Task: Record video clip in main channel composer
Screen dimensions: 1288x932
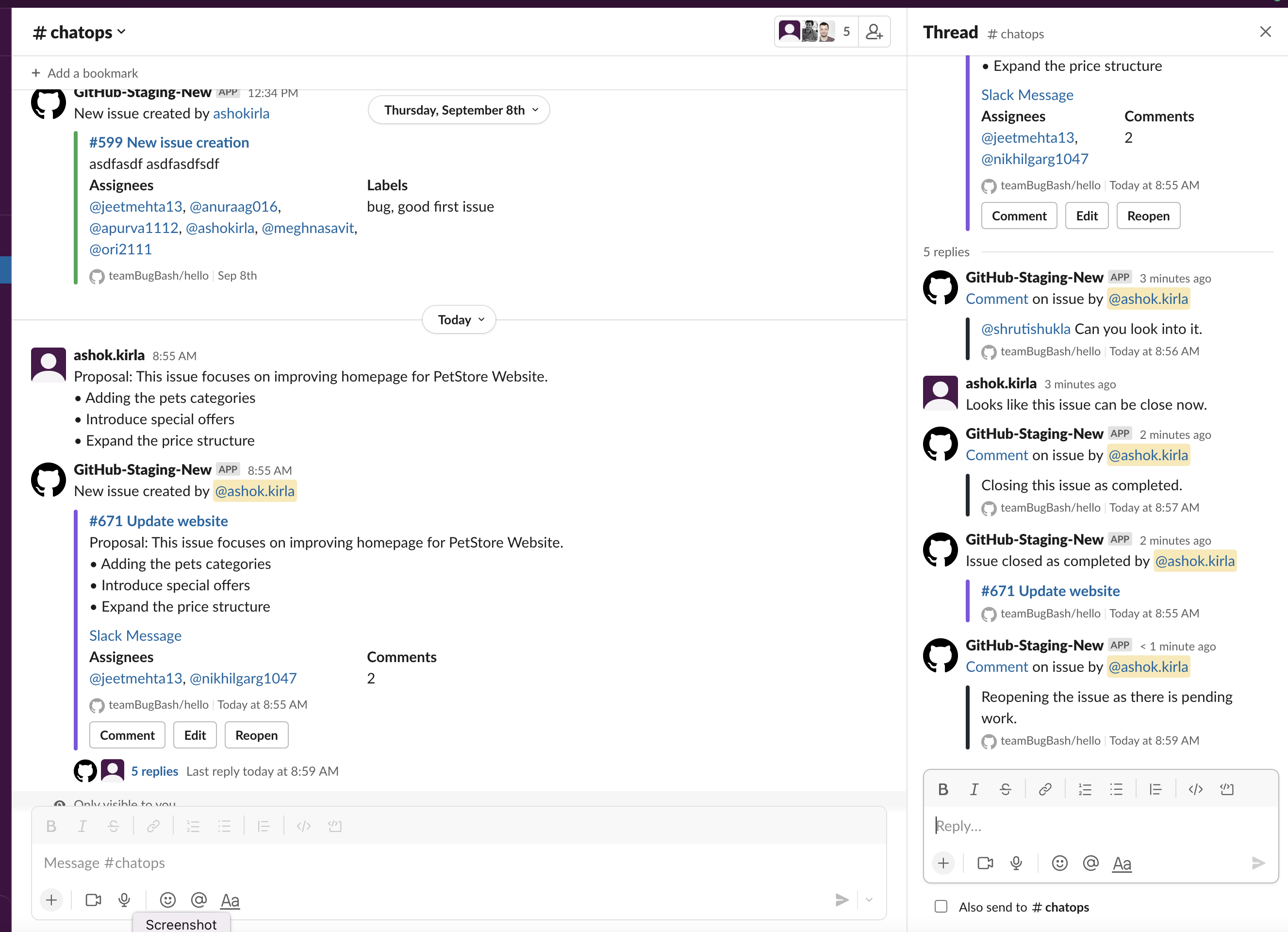Action: pyautogui.click(x=93, y=899)
